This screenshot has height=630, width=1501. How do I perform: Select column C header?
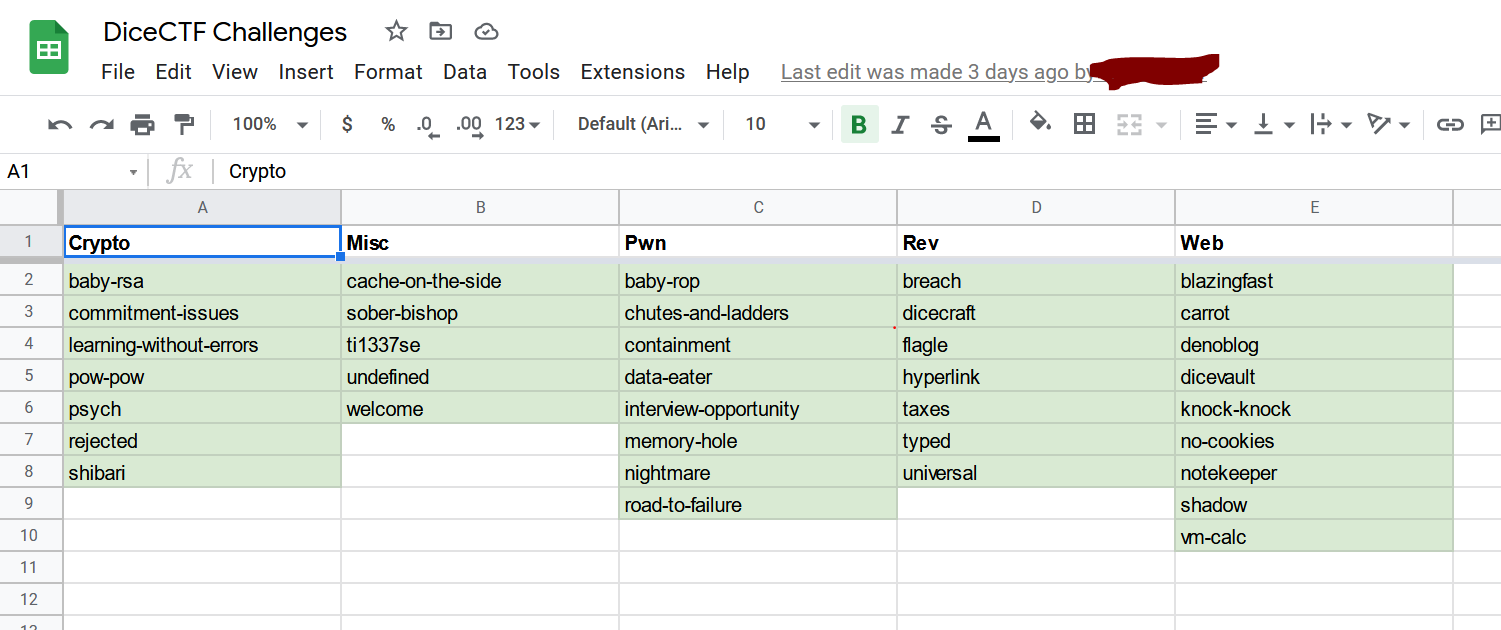click(758, 208)
